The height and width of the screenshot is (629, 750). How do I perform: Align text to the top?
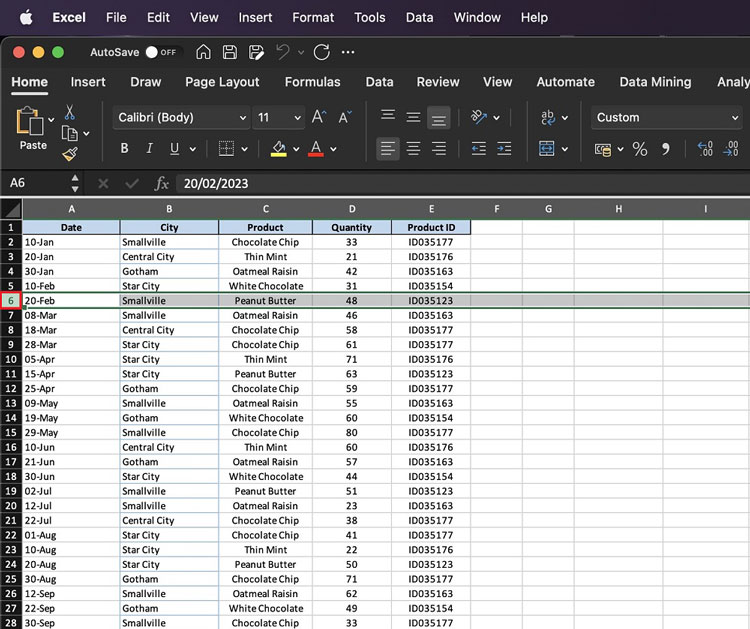click(388, 117)
